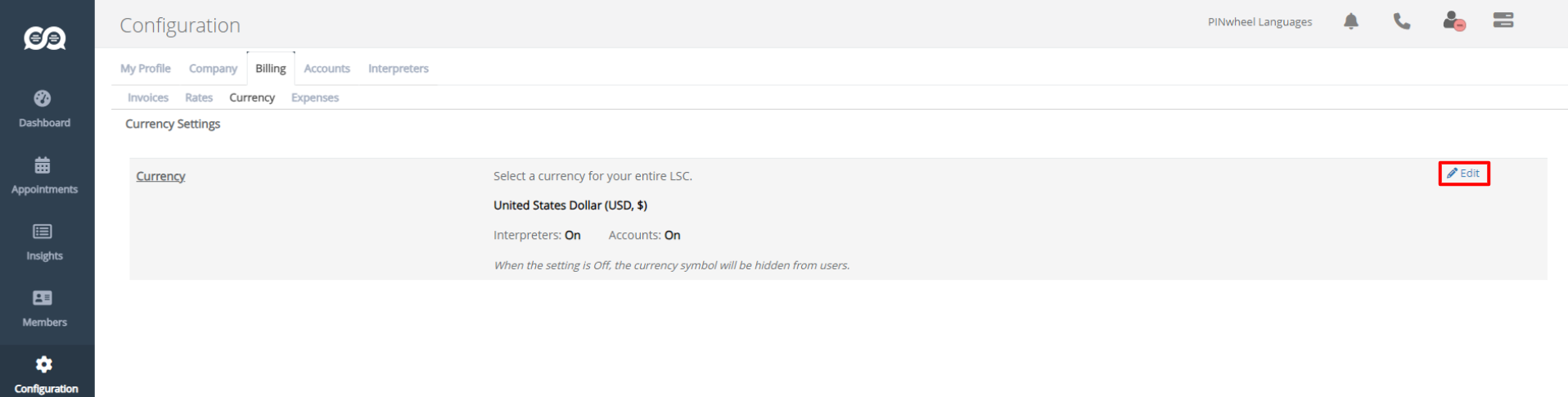Go to the Appointments calendar icon
1568x397 pixels.
(43, 165)
